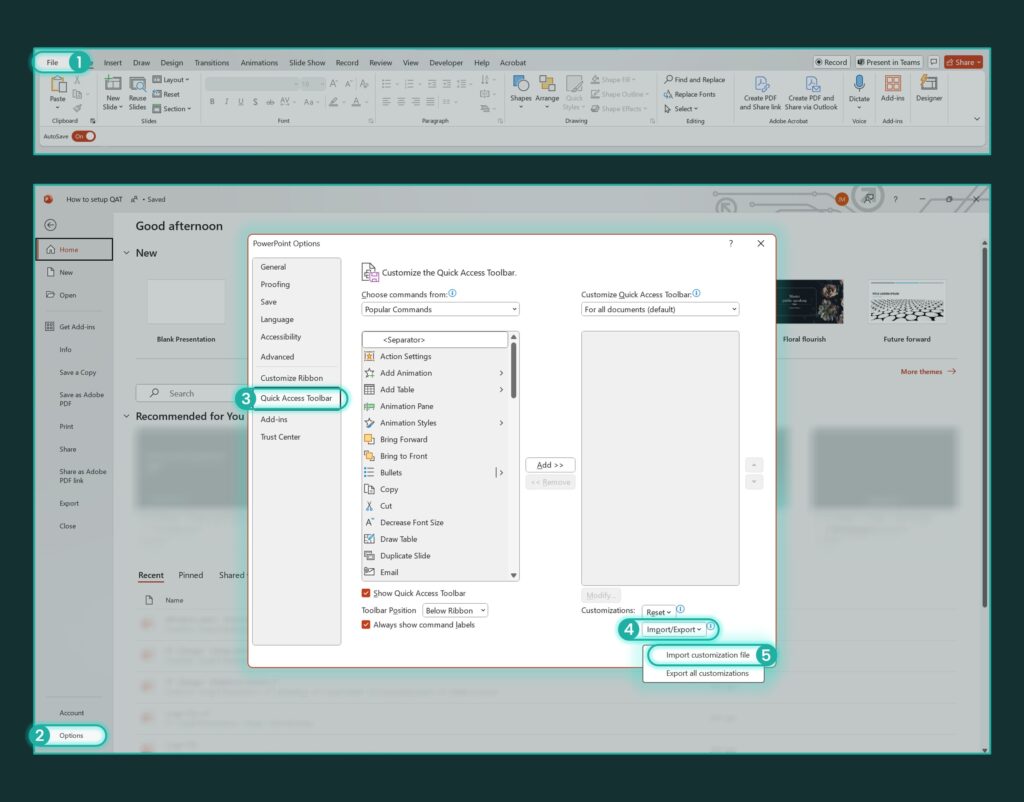Viewport: 1024px width, 802px height.
Task: Open the Slide Show ribbon tab
Action: (x=307, y=63)
